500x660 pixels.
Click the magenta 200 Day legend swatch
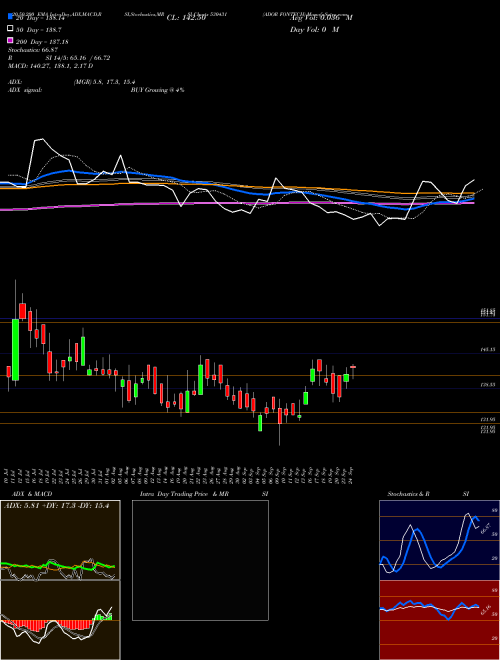10,41
